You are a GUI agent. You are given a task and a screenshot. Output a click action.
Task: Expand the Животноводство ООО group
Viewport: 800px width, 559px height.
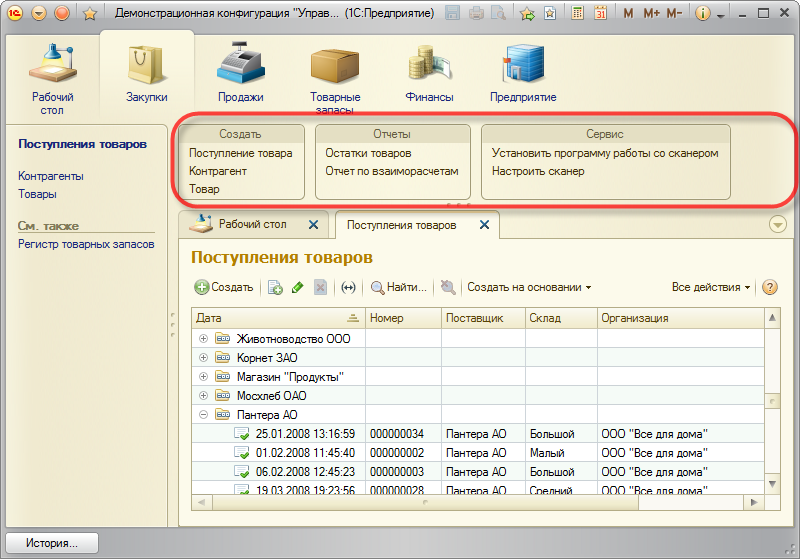[x=204, y=339]
